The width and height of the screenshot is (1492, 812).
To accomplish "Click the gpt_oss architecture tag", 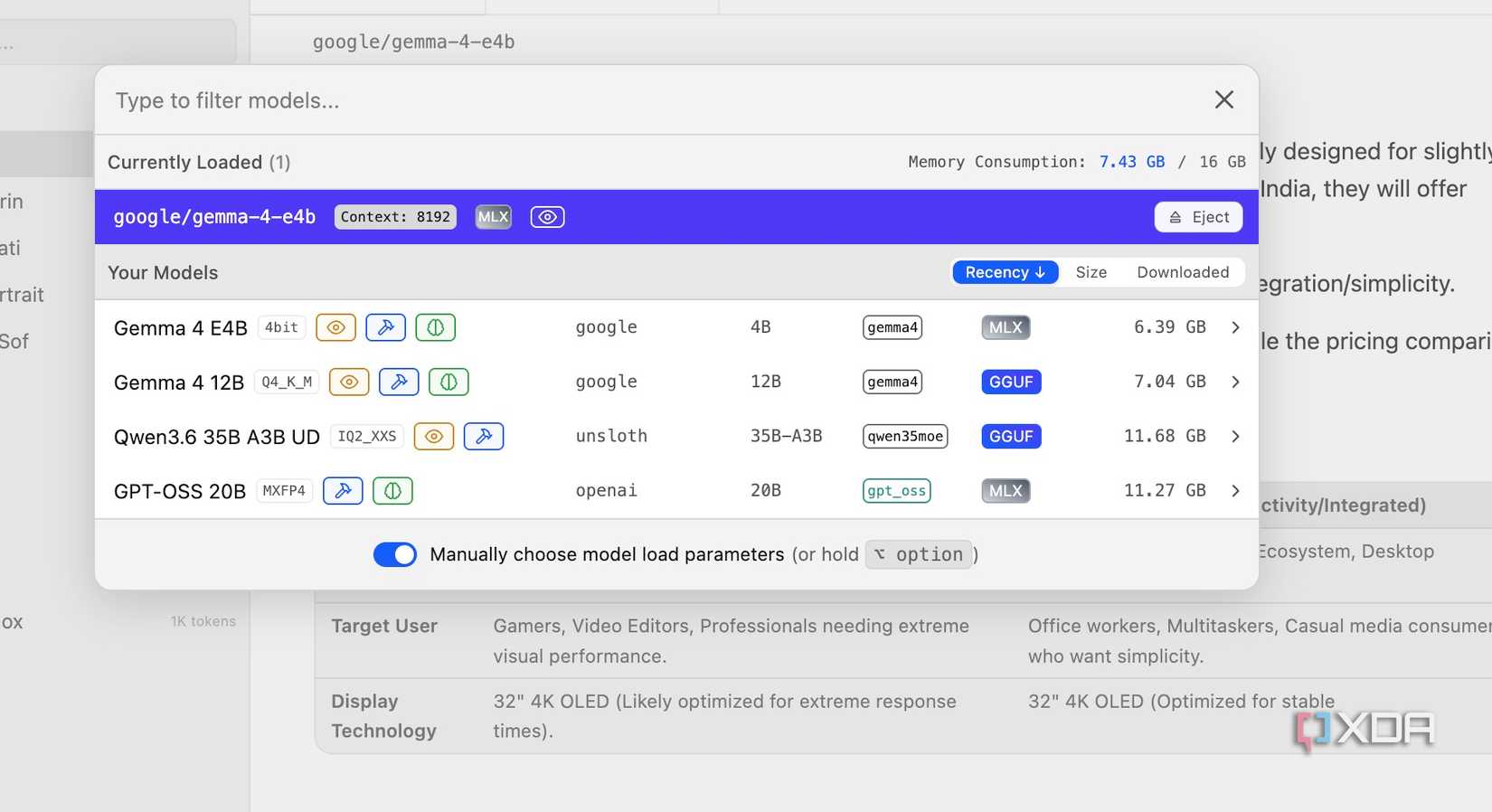I will coord(897,490).
